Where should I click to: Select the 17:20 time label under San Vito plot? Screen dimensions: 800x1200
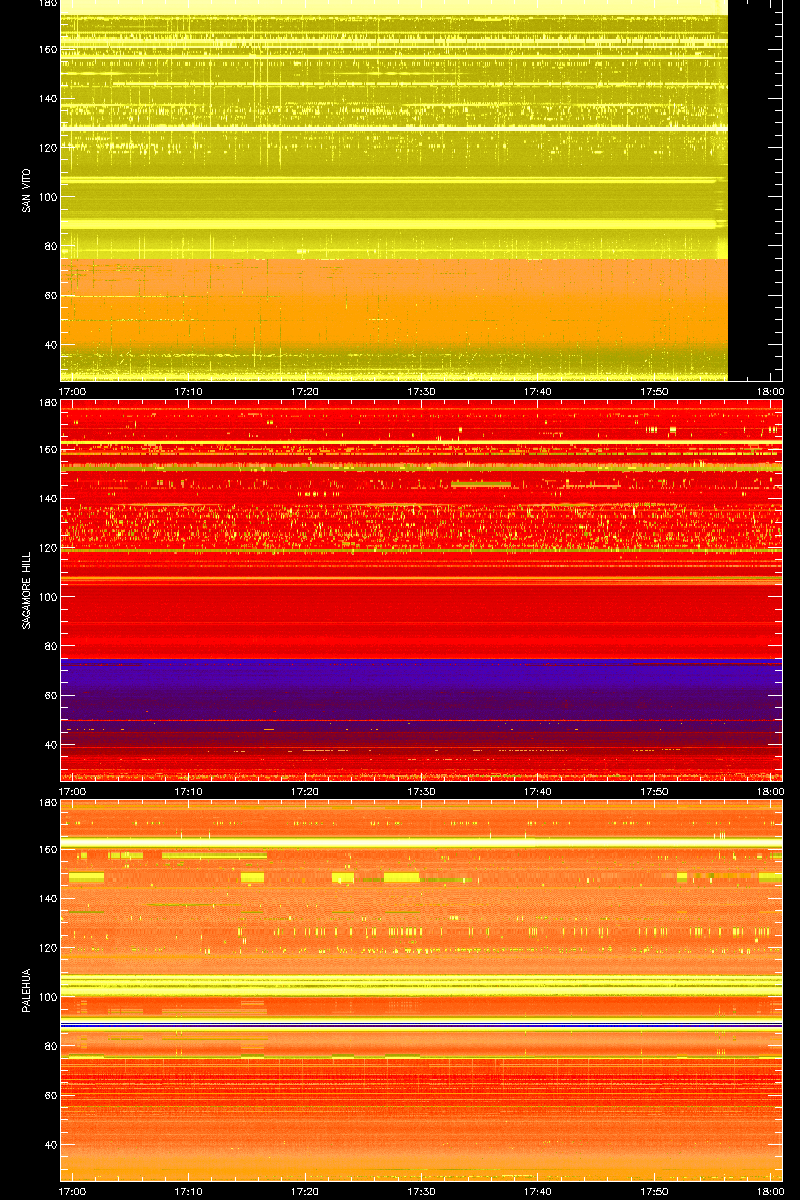pos(305,391)
